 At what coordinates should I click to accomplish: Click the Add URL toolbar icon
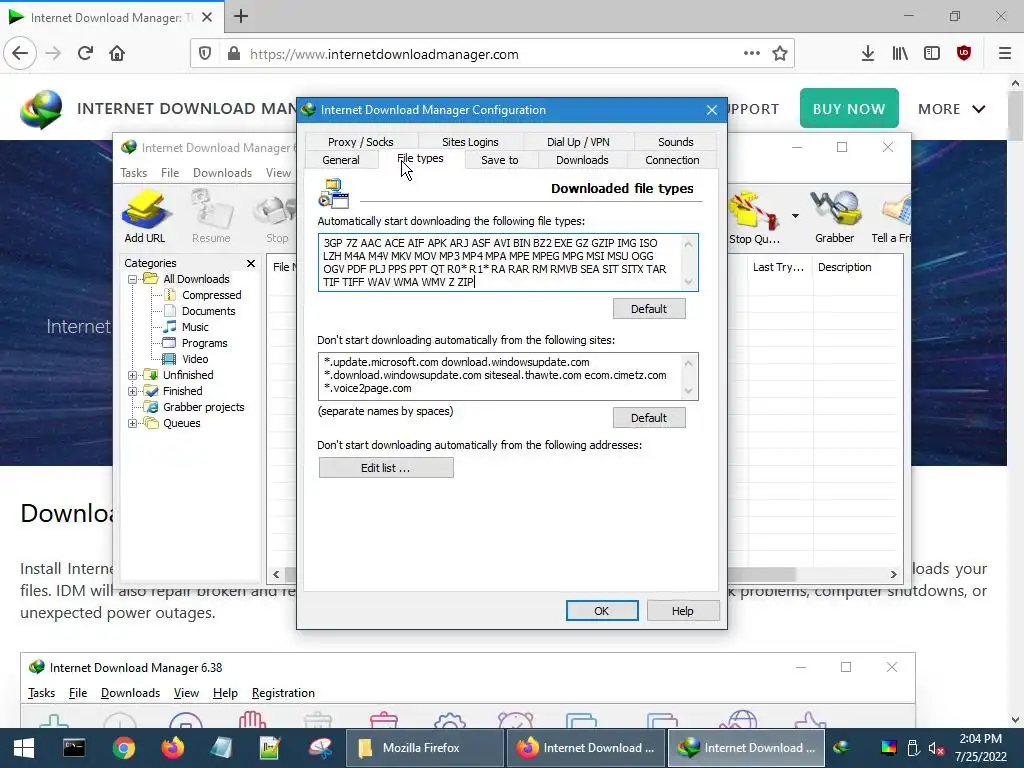[145, 217]
